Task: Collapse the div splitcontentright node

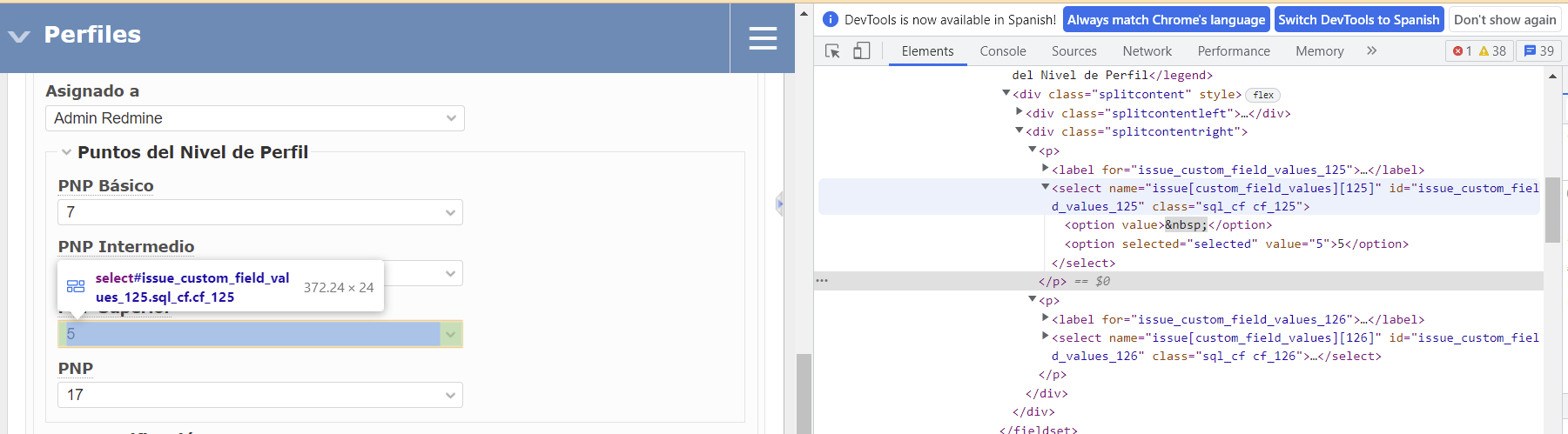Action: [1020, 130]
